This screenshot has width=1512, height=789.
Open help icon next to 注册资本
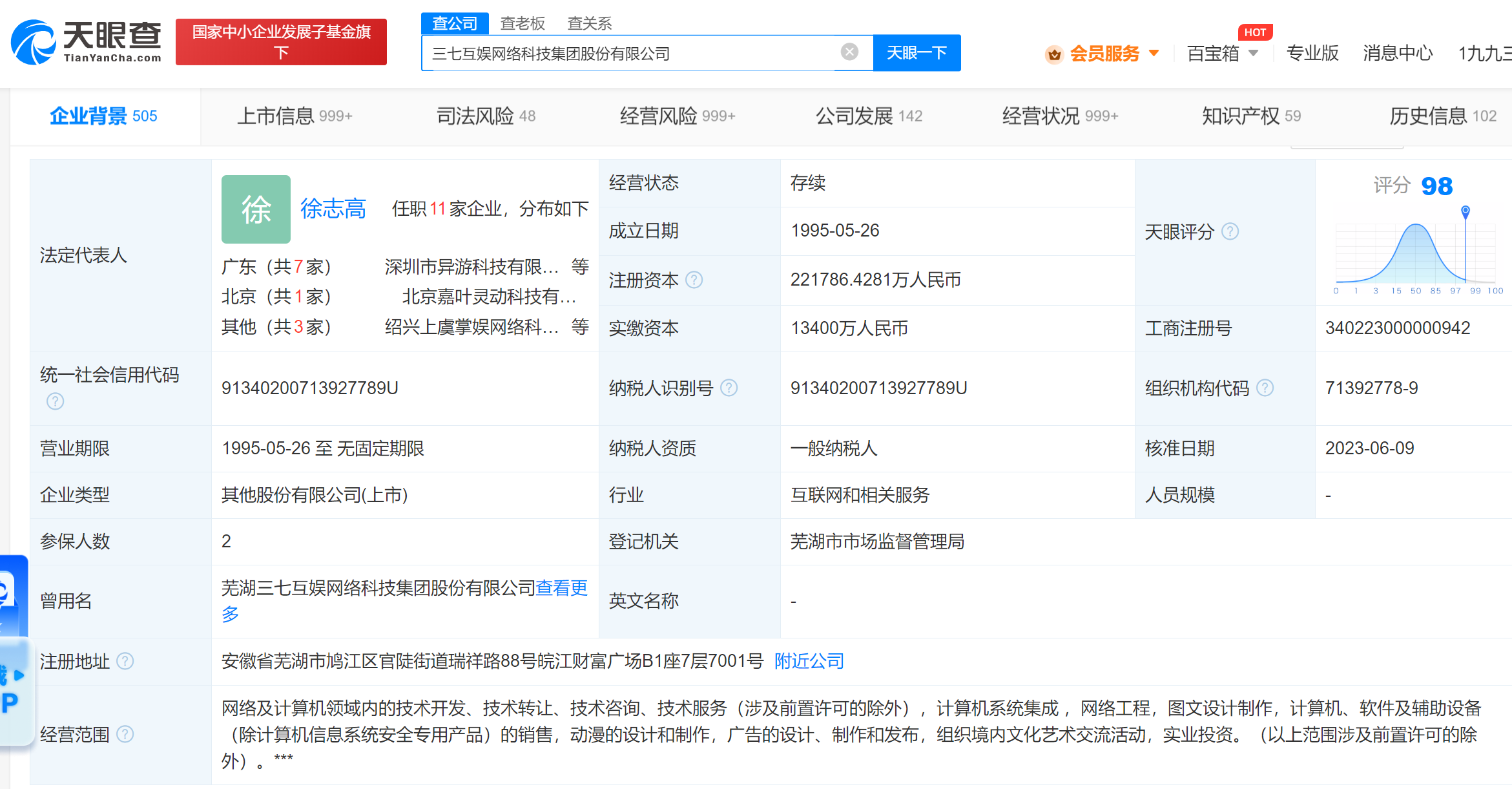[694, 280]
